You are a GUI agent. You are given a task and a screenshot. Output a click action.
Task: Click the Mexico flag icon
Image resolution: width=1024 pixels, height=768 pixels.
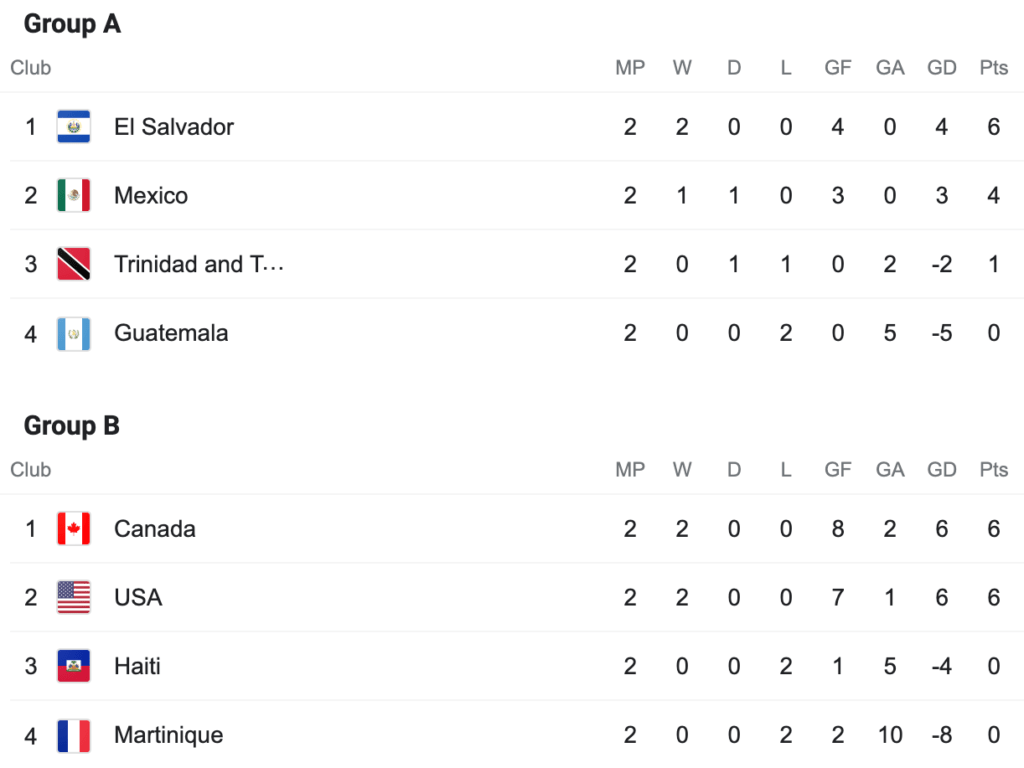[x=74, y=196]
